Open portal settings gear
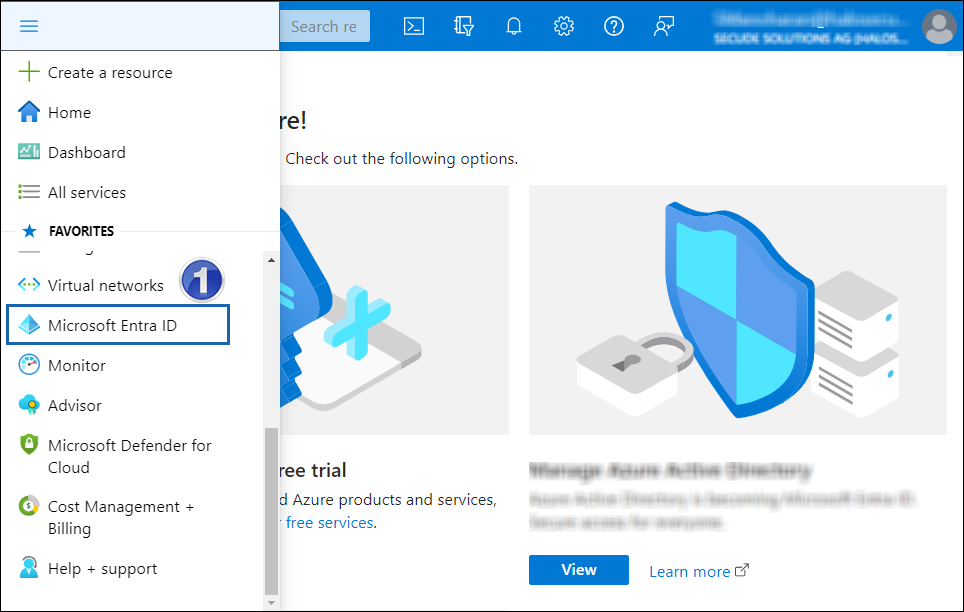Screen dimensions: 964x612 coord(564,26)
